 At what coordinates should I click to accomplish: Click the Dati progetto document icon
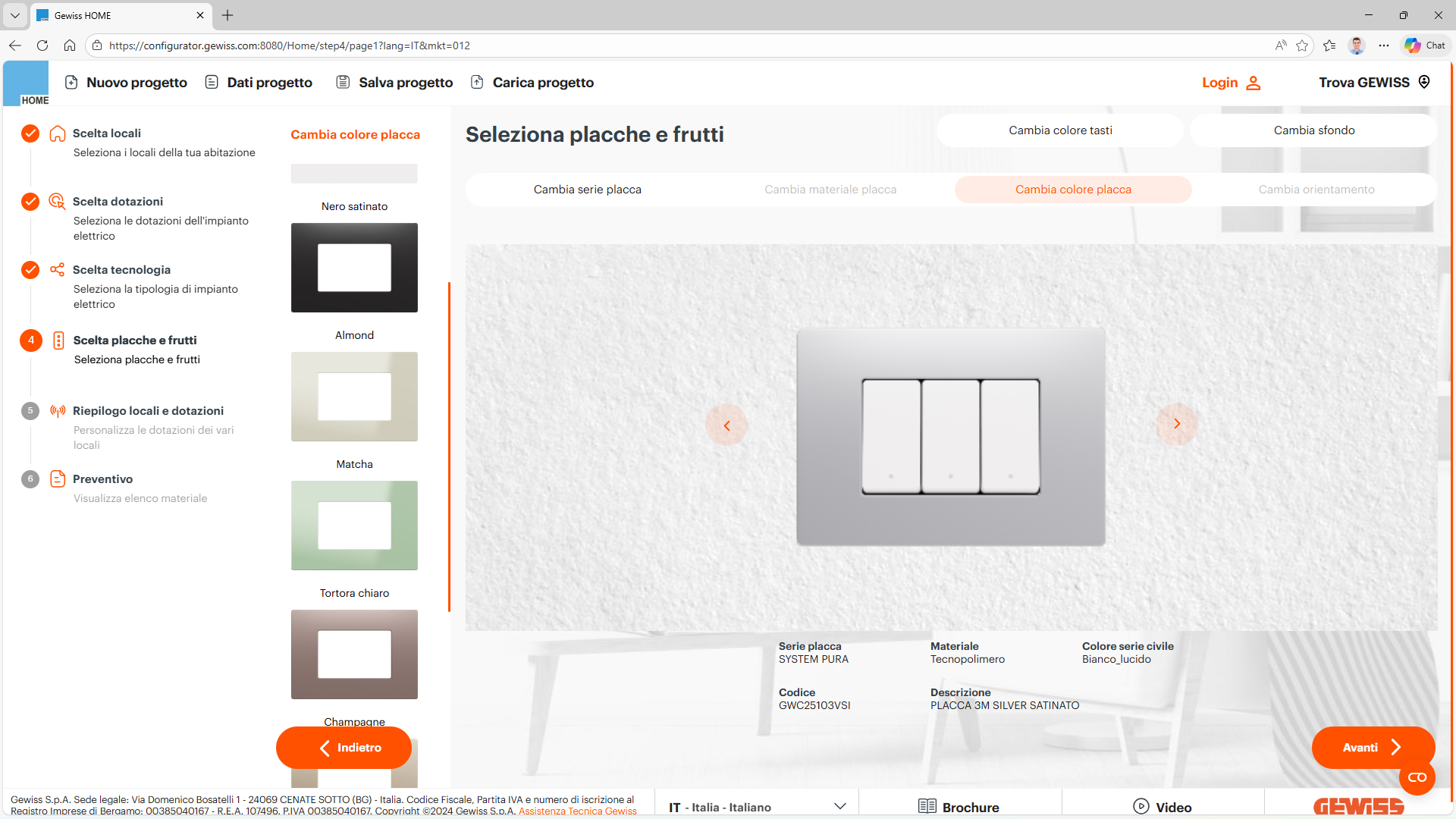[211, 82]
